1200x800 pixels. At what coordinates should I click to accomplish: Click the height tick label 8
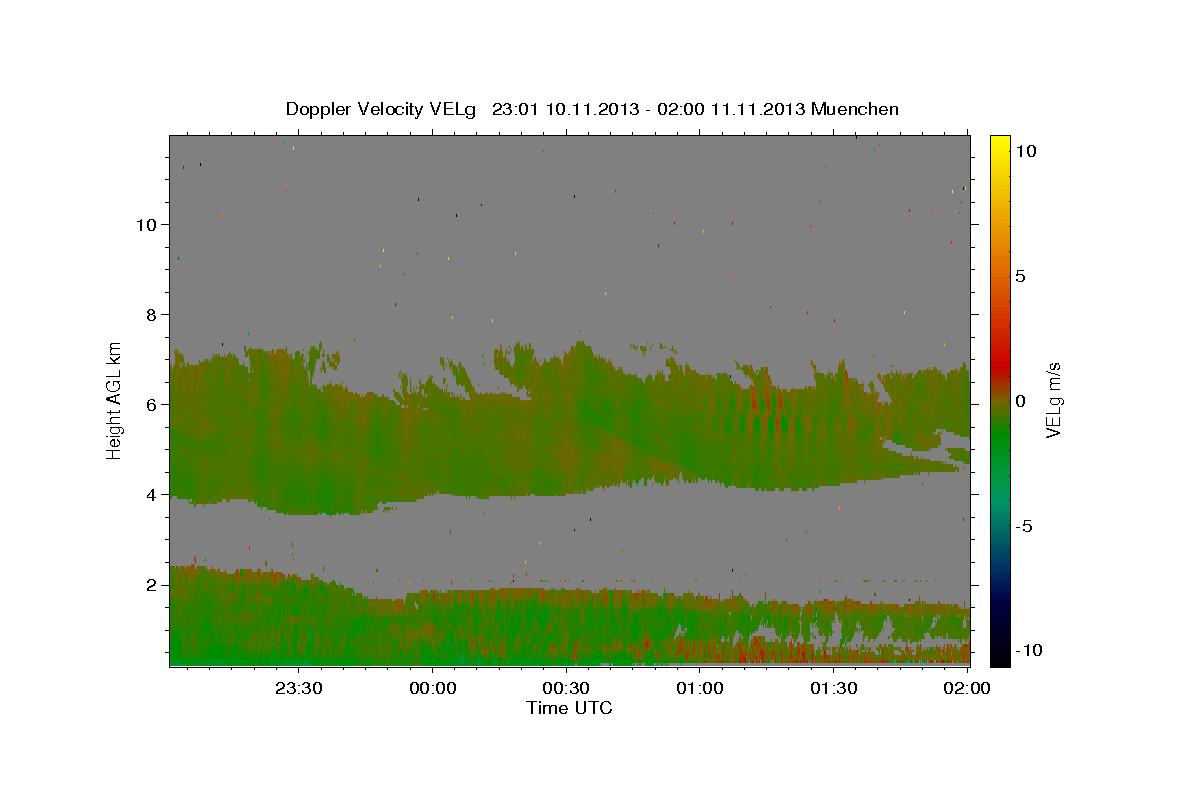153,315
